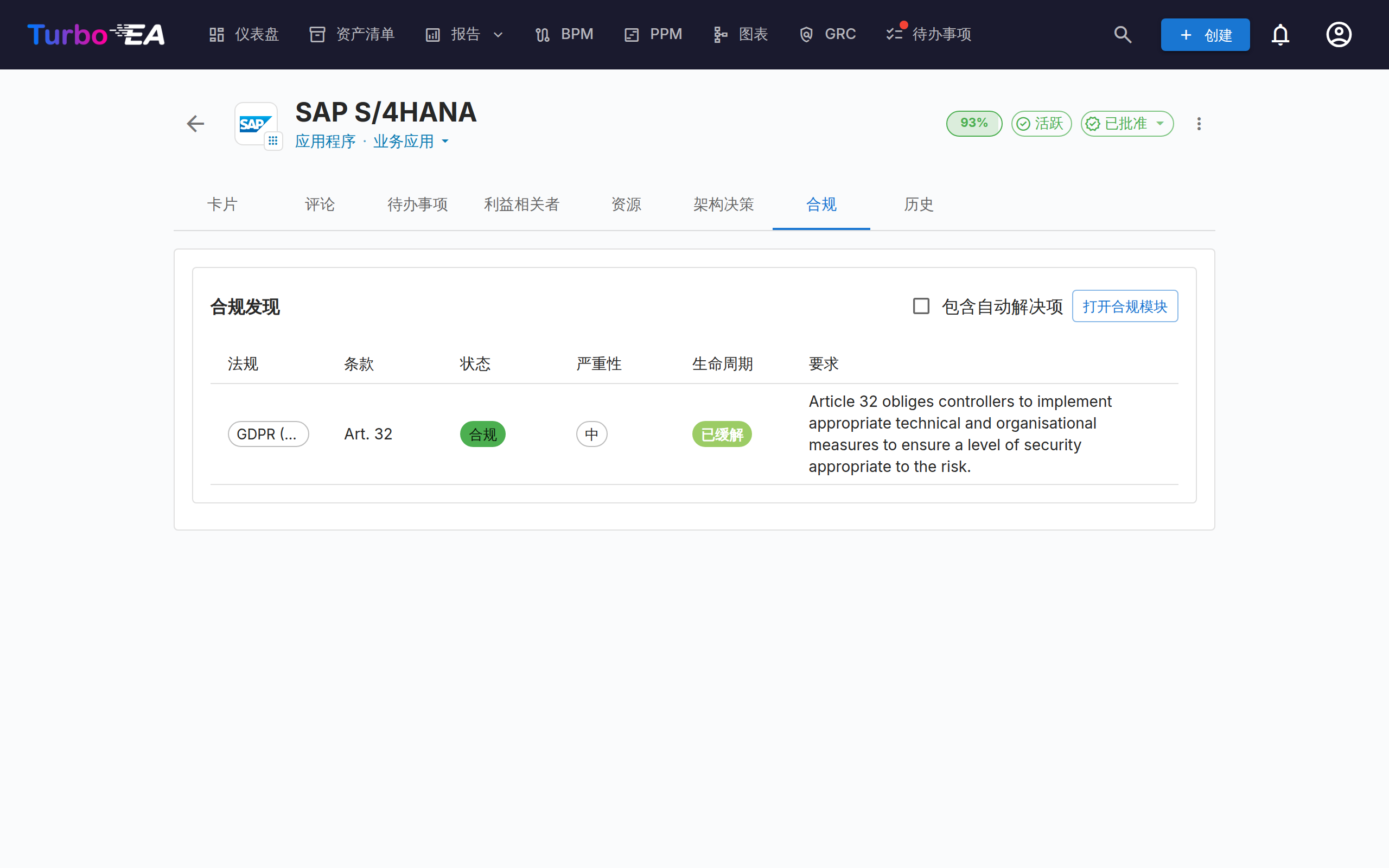The width and height of the screenshot is (1389, 868).
Task: Click the GDPR regulation chip
Action: tap(268, 434)
